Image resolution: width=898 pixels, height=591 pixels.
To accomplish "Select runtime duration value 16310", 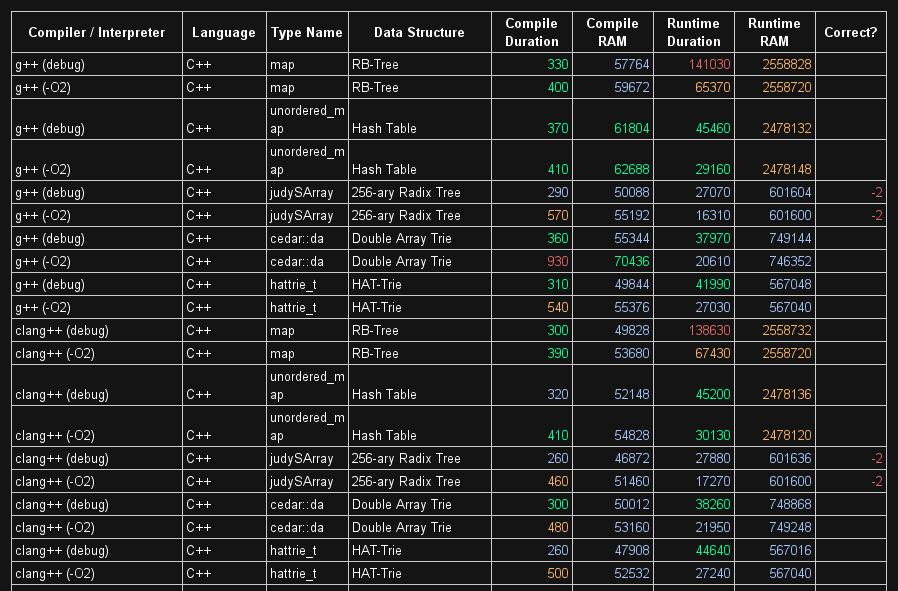I will (x=712, y=215).
